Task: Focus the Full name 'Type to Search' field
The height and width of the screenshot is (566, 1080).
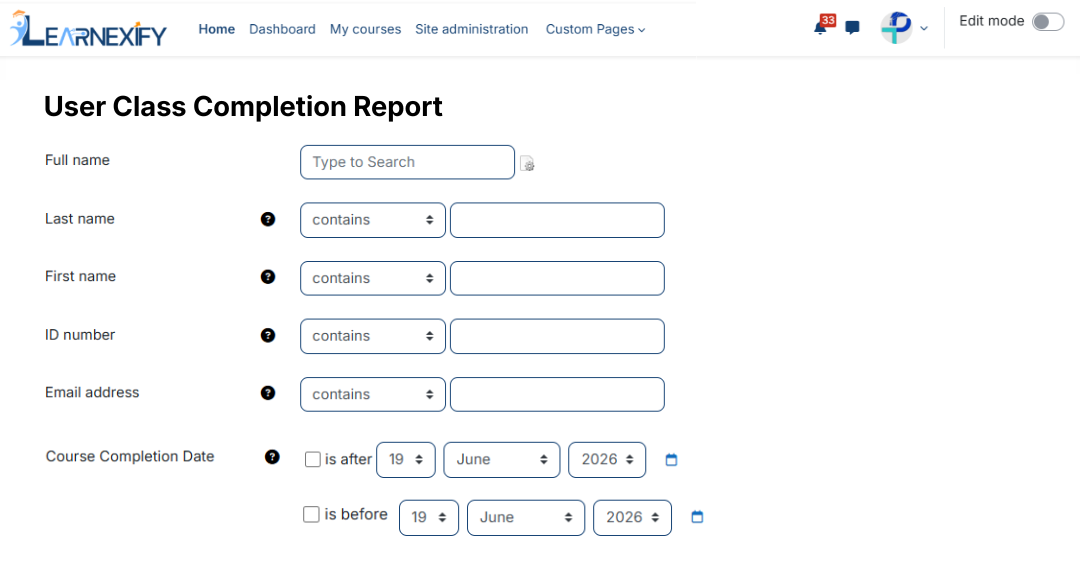Action: coord(407,163)
